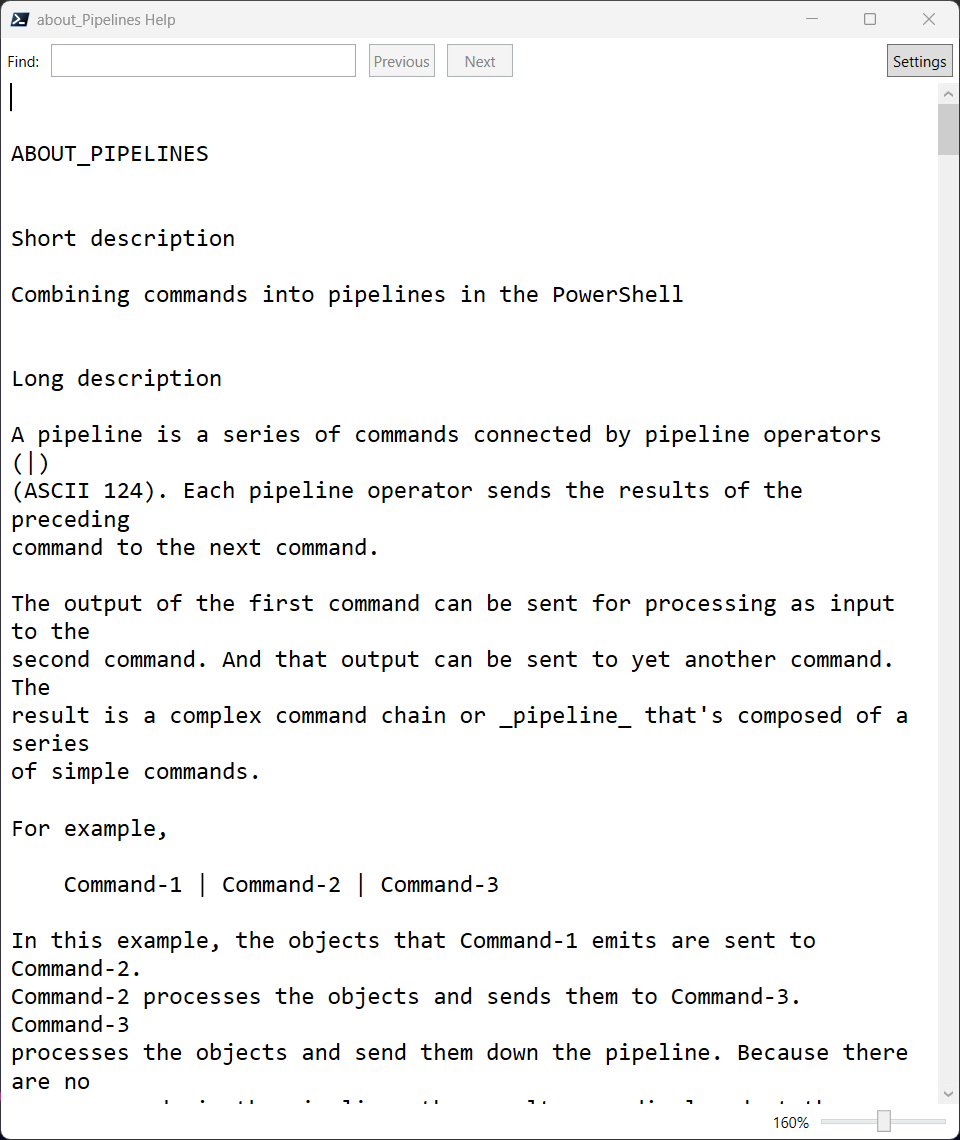Image resolution: width=960 pixels, height=1140 pixels.
Task: Click the vertical scrollbar track below thumb
Action: pos(948,618)
